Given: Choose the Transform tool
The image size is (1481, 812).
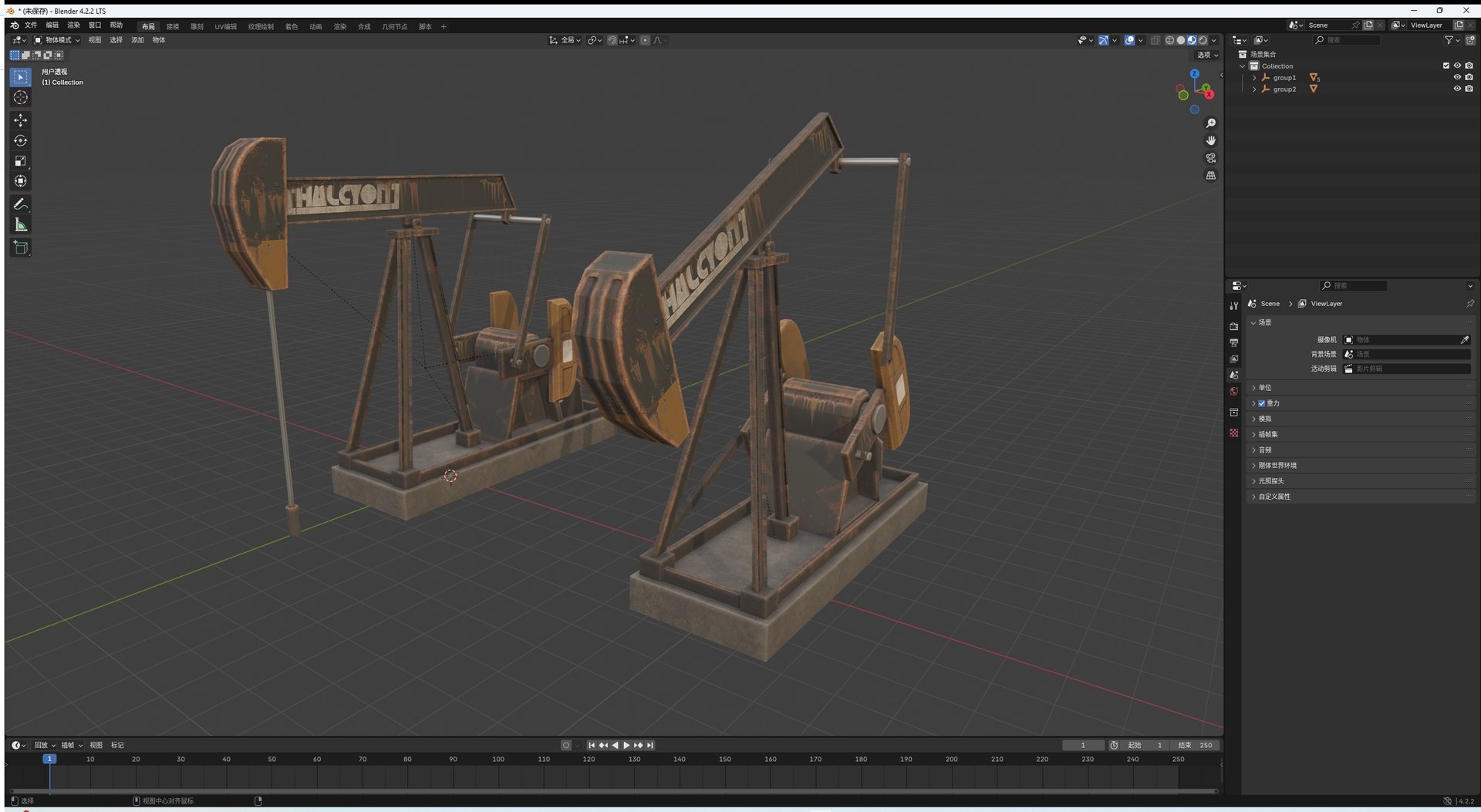Looking at the screenshot, I should 21,181.
